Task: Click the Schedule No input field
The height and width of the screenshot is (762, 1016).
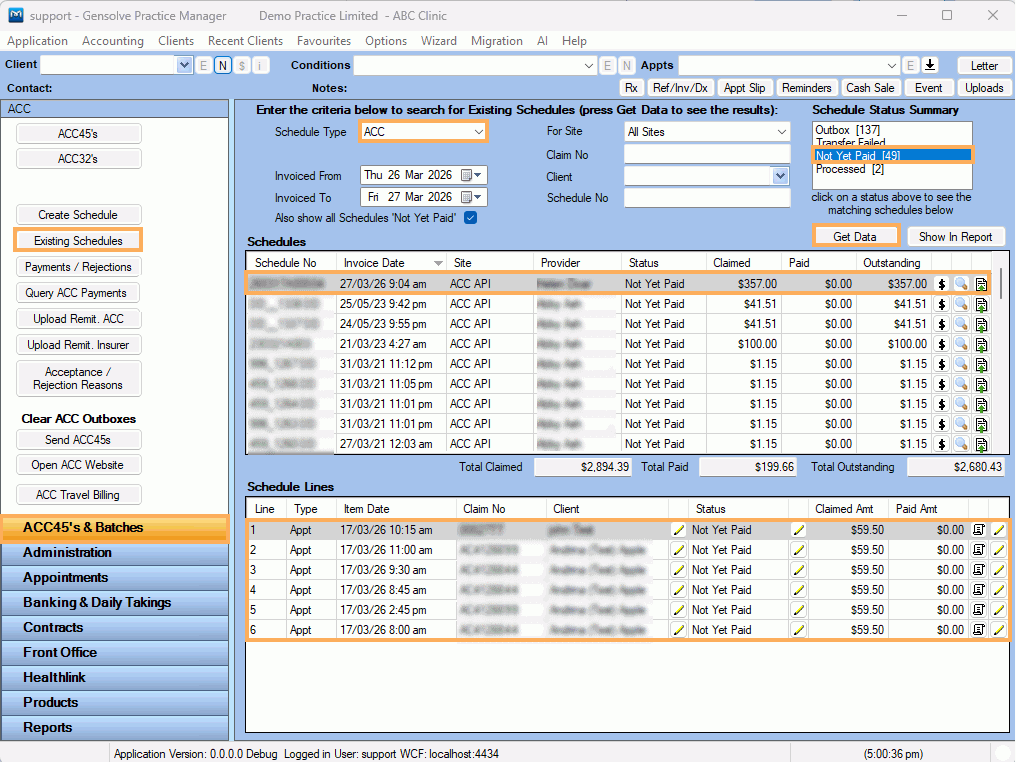Action: tap(707, 198)
